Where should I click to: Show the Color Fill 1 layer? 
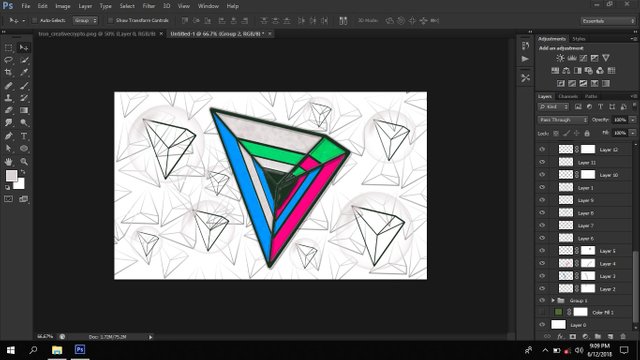tap(542, 312)
